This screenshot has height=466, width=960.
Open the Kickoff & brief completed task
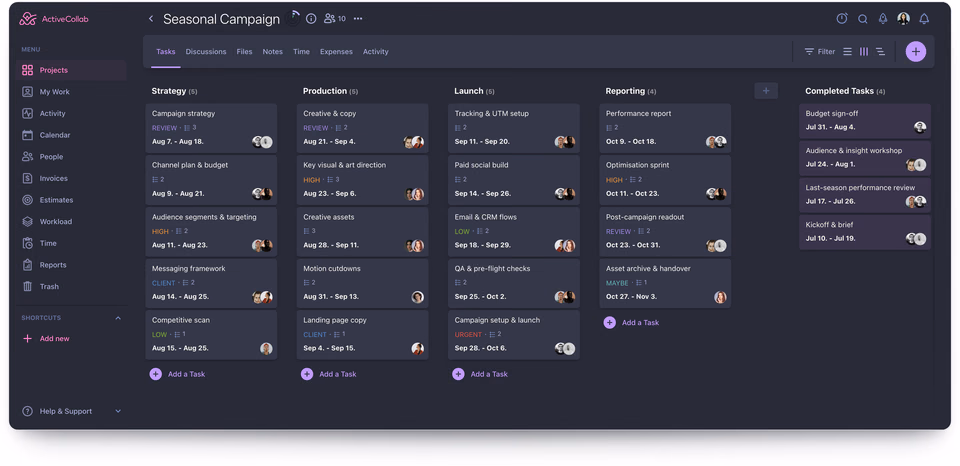pos(864,232)
